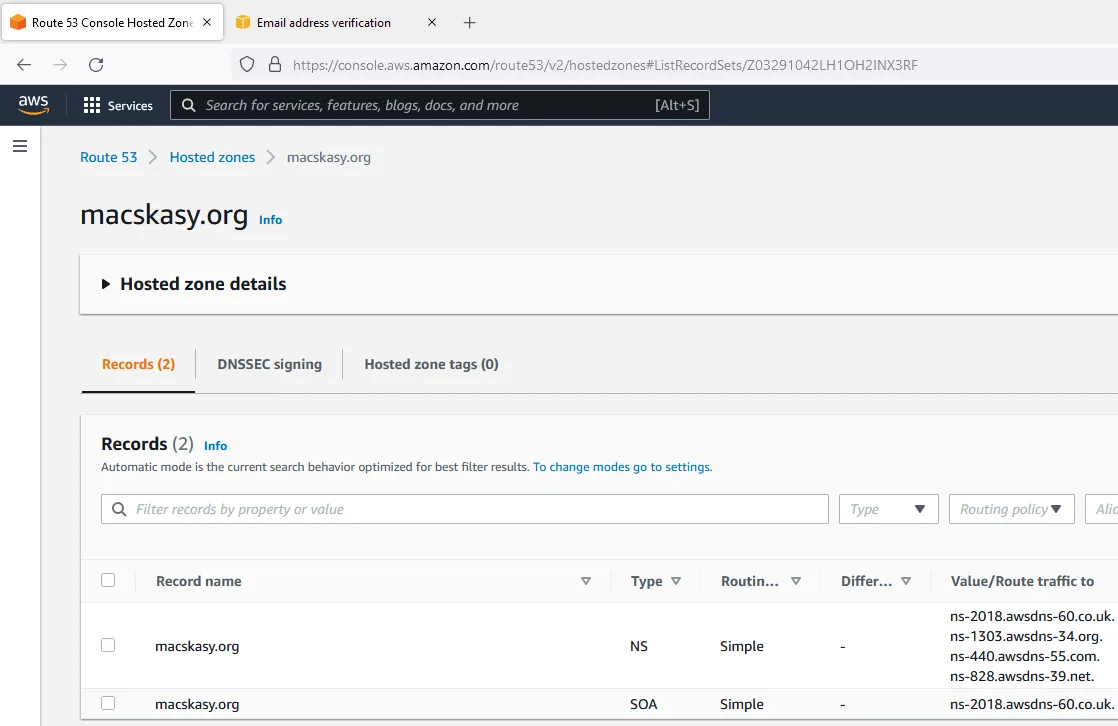Click ns-1303.awsdns-34.org. value
The width and height of the screenshot is (1118, 726).
pyautogui.click(x=1026, y=636)
